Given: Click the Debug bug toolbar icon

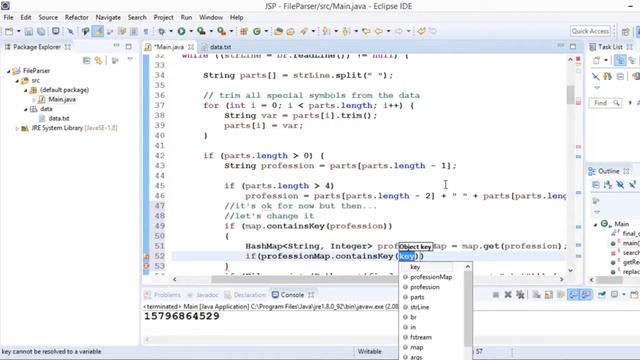Looking at the screenshot, I should [162, 31].
